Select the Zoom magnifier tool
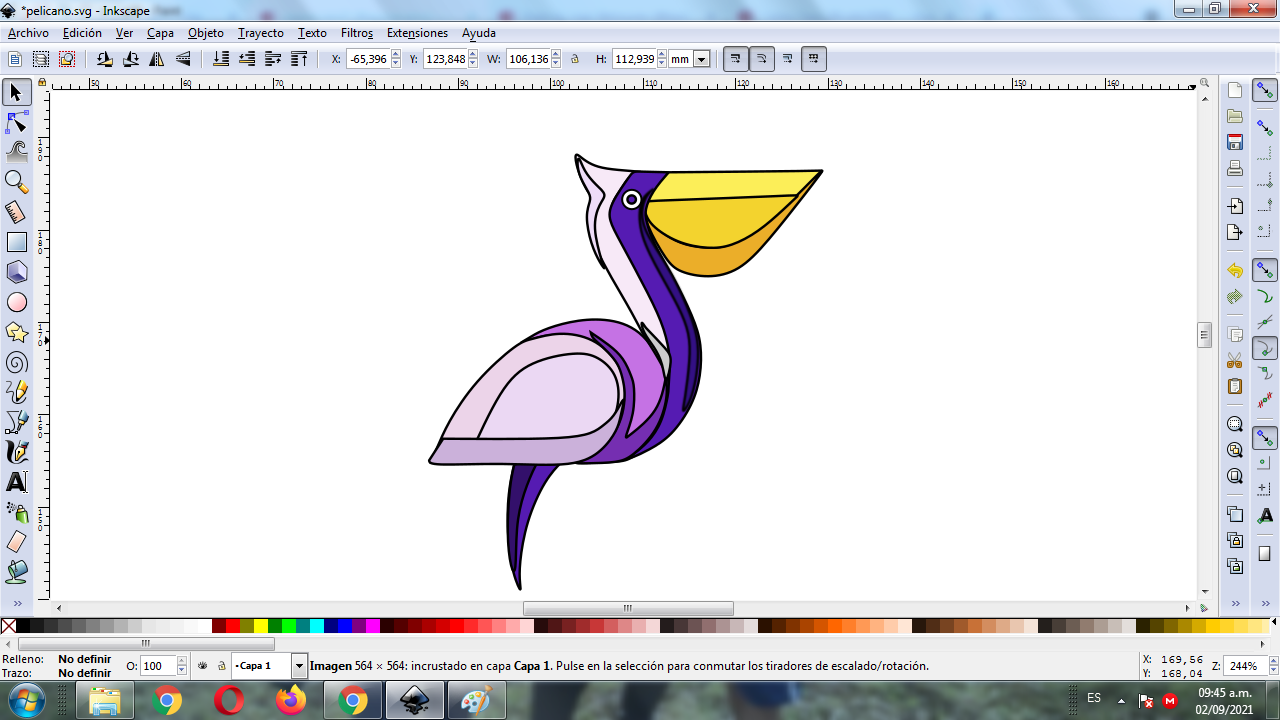The image size is (1280, 720). (16, 182)
